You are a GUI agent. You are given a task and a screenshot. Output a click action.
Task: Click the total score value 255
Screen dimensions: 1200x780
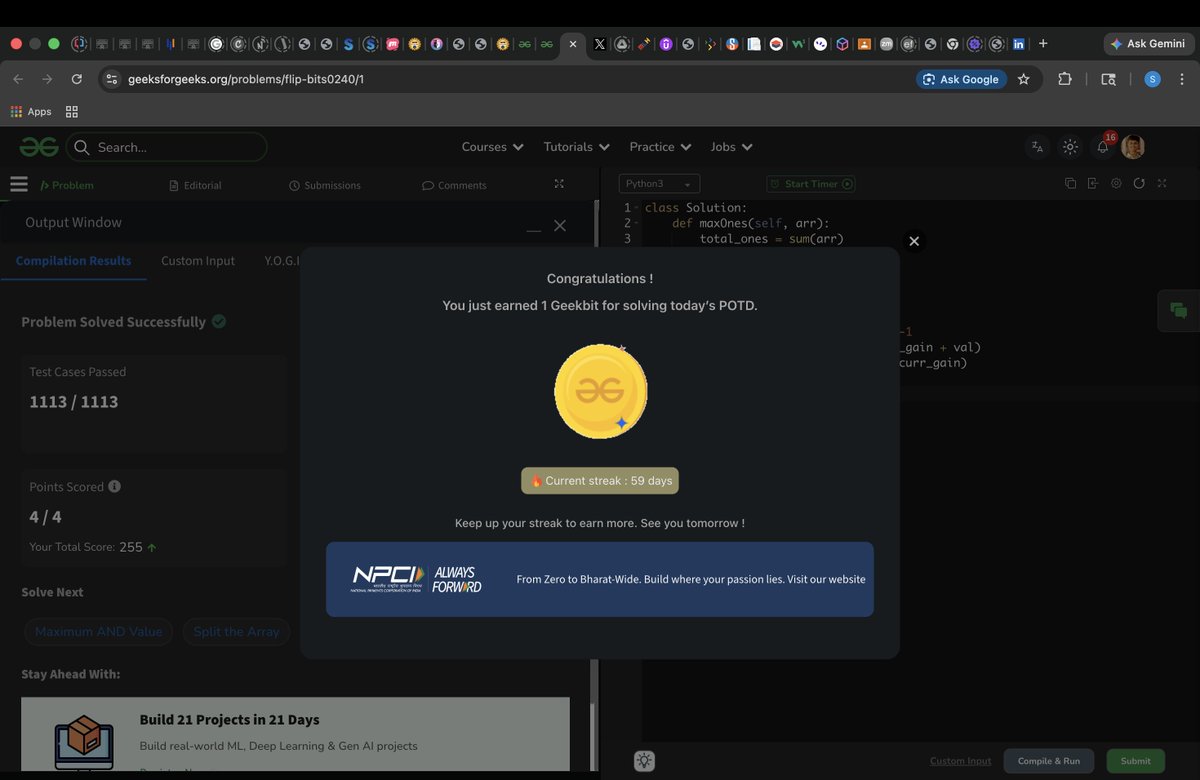coord(130,547)
